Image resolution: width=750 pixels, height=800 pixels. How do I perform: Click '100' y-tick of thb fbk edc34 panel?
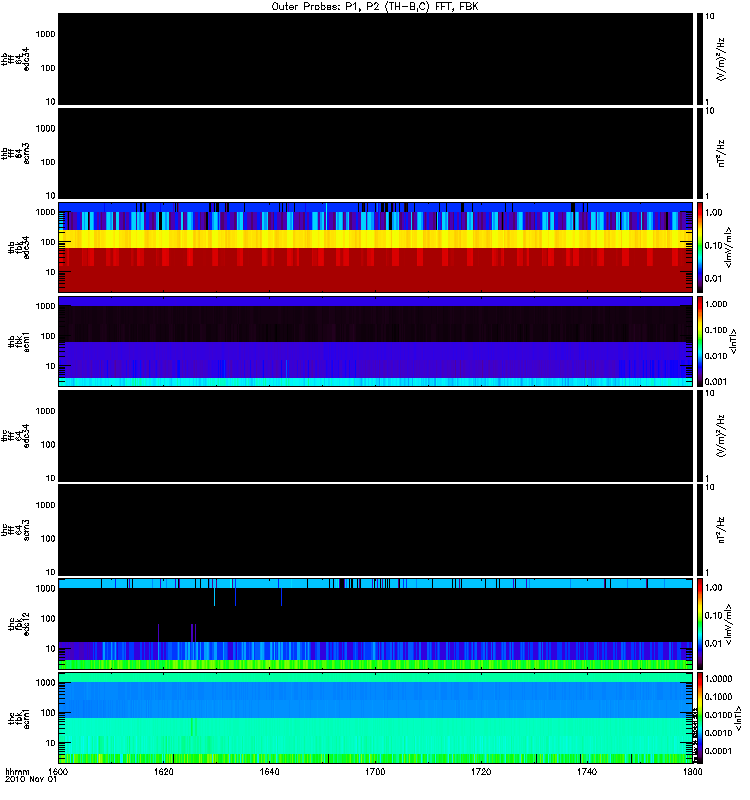tap(48, 242)
